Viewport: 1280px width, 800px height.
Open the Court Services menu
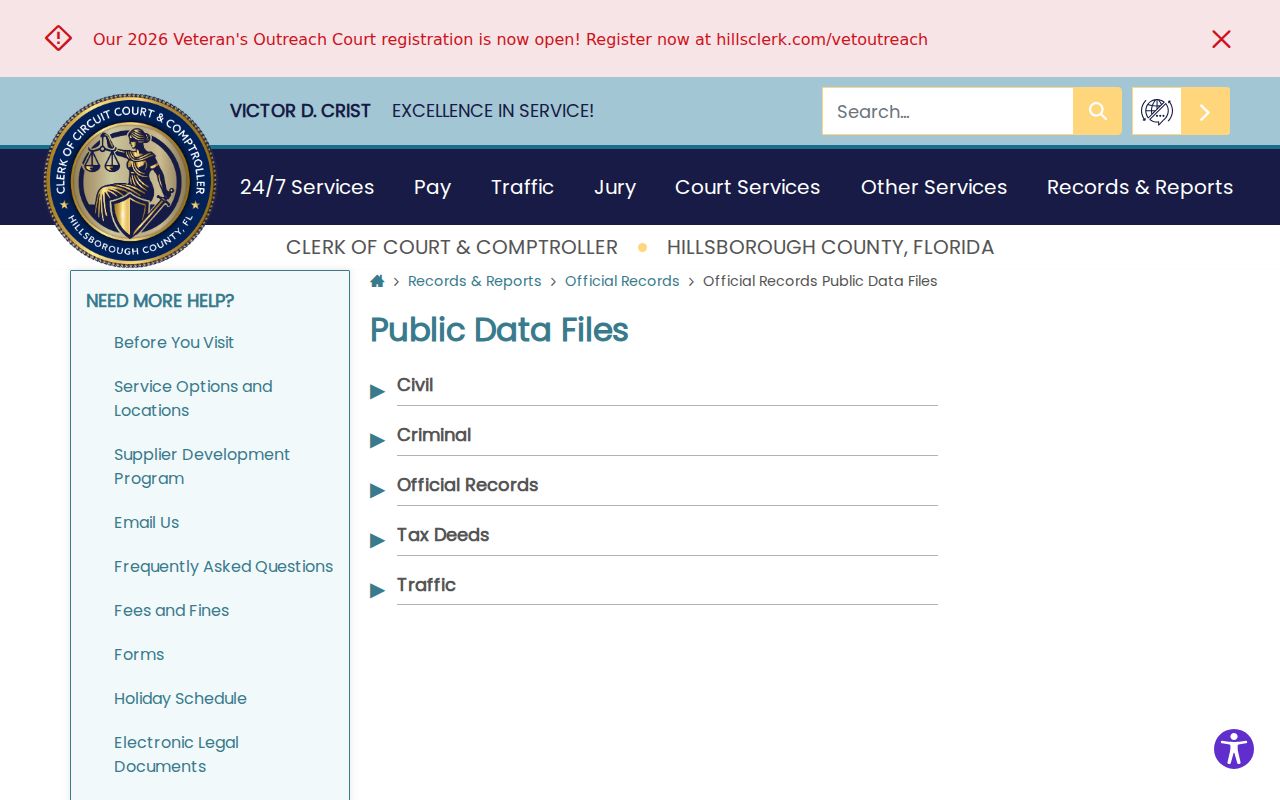[x=747, y=187]
